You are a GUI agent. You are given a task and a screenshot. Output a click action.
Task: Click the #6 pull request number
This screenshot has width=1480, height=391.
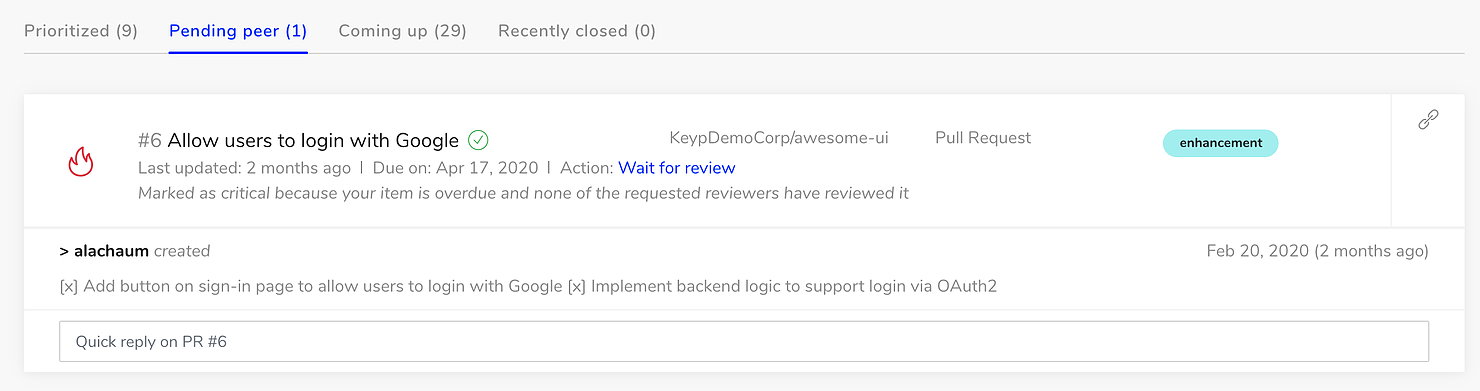pos(150,141)
